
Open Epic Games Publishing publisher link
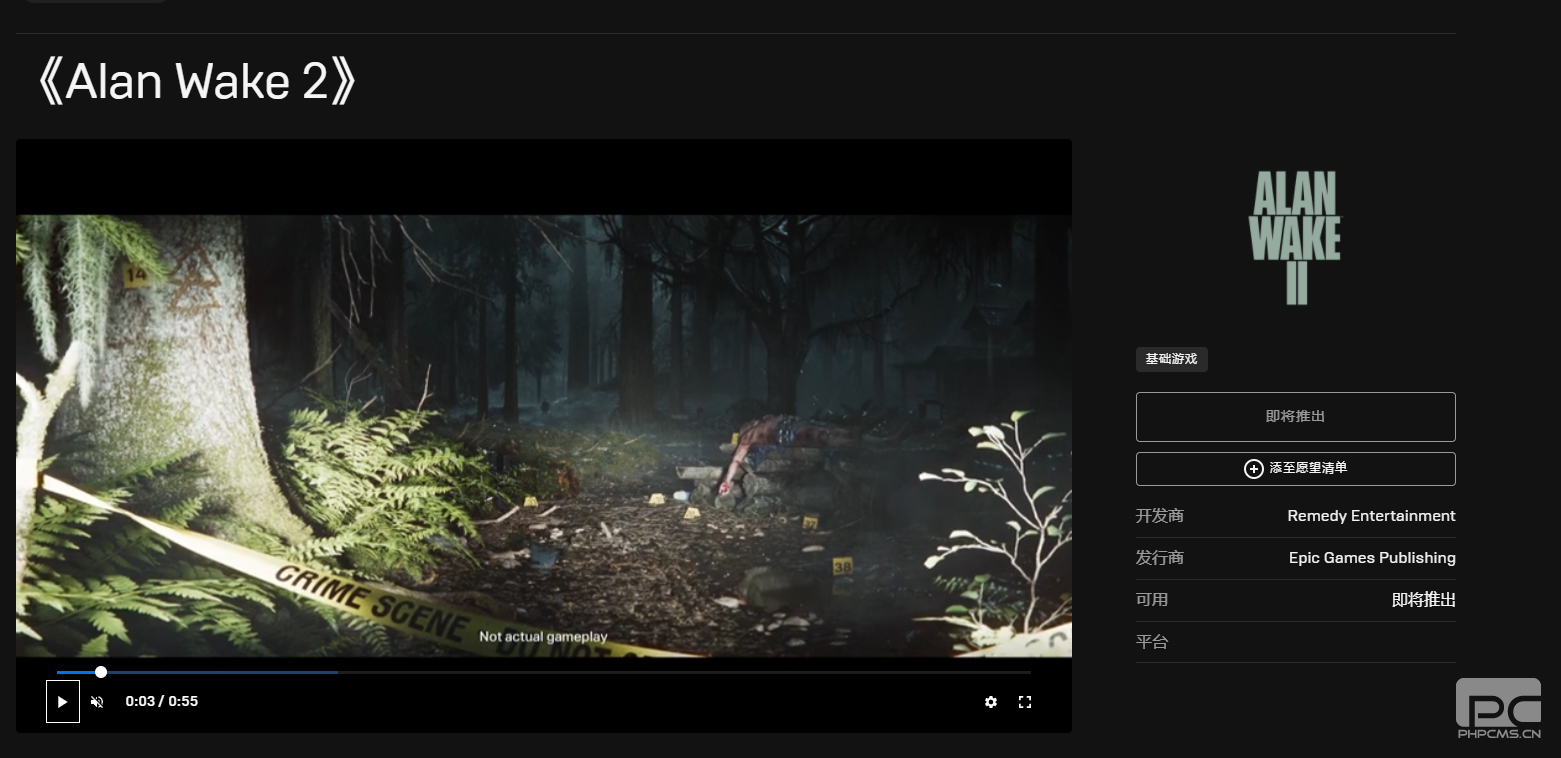coord(1372,558)
